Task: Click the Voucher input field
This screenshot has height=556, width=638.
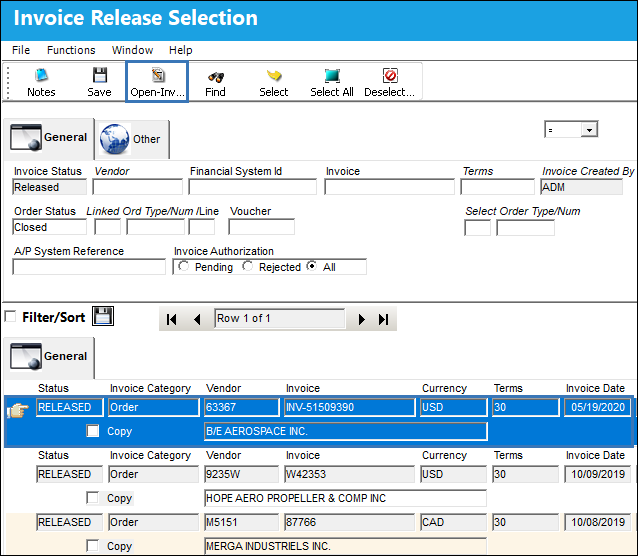Action: (x=262, y=227)
